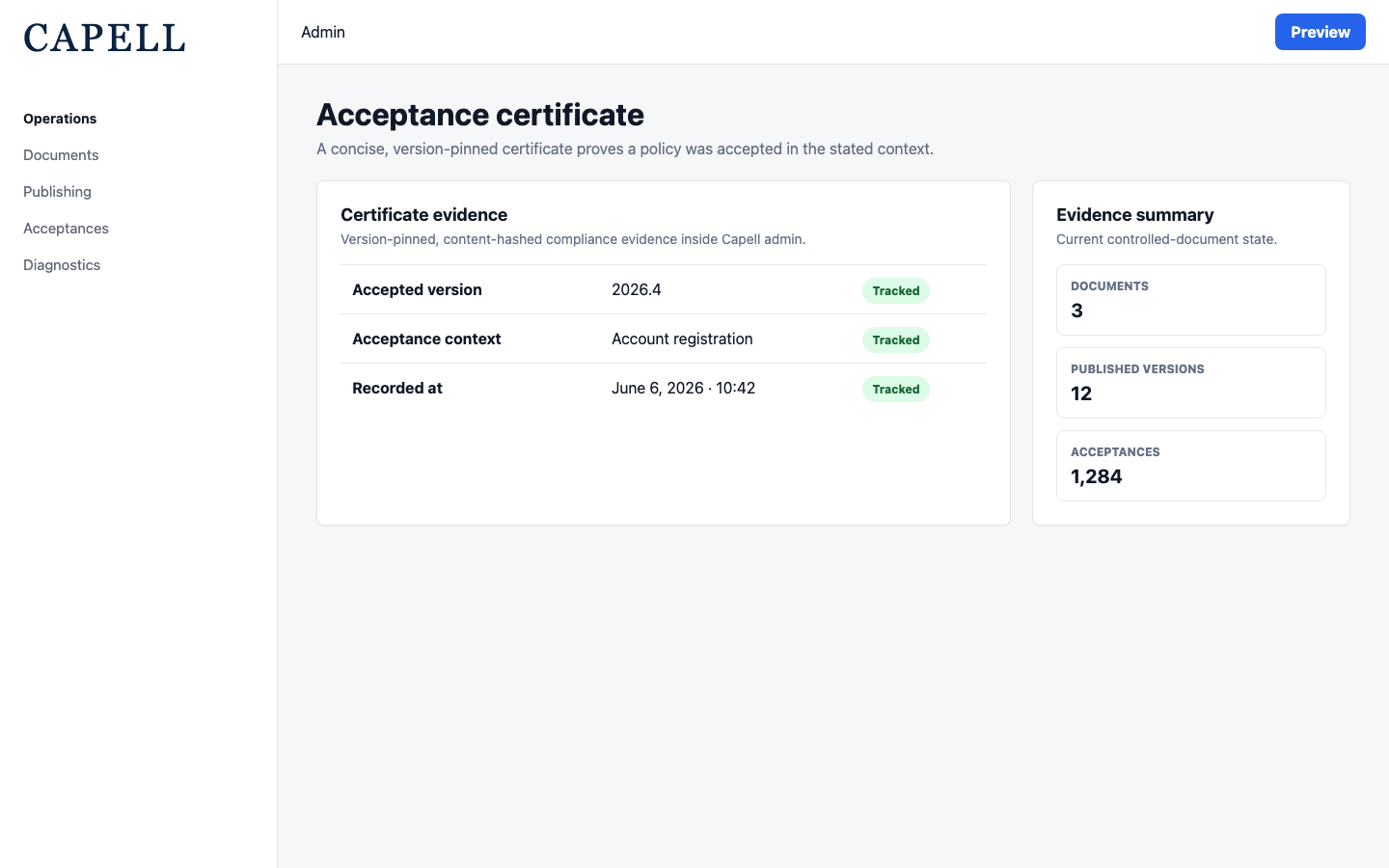Viewport: 1389px width, 868px height.
Task: Click the Tracked badge for Acceptance context
Action: click(x=896, y=339)
